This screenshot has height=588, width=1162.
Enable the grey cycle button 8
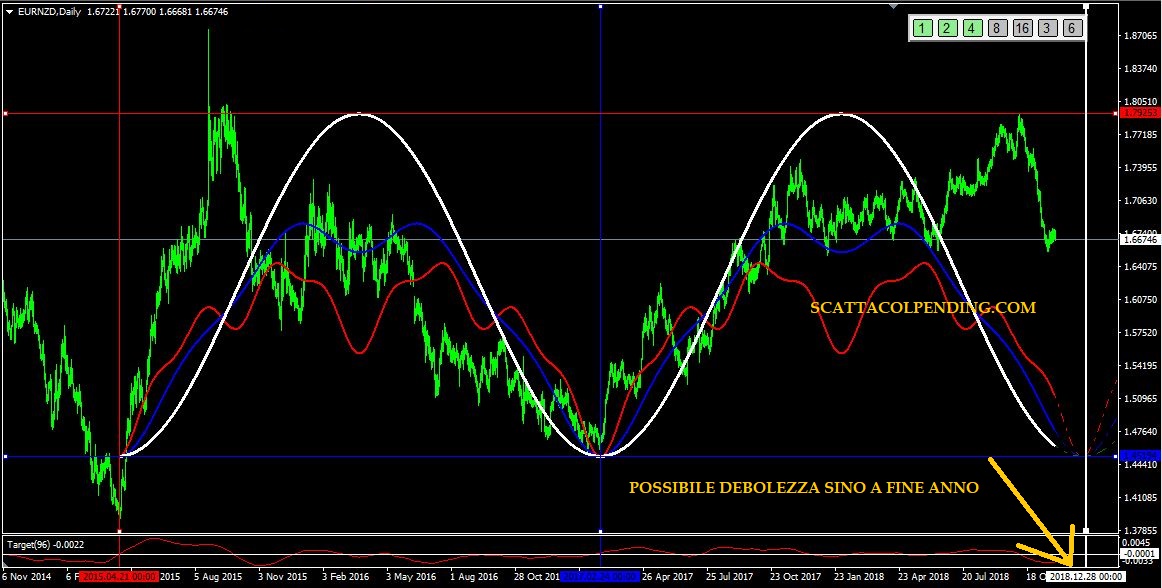click(x=997, y=28)
